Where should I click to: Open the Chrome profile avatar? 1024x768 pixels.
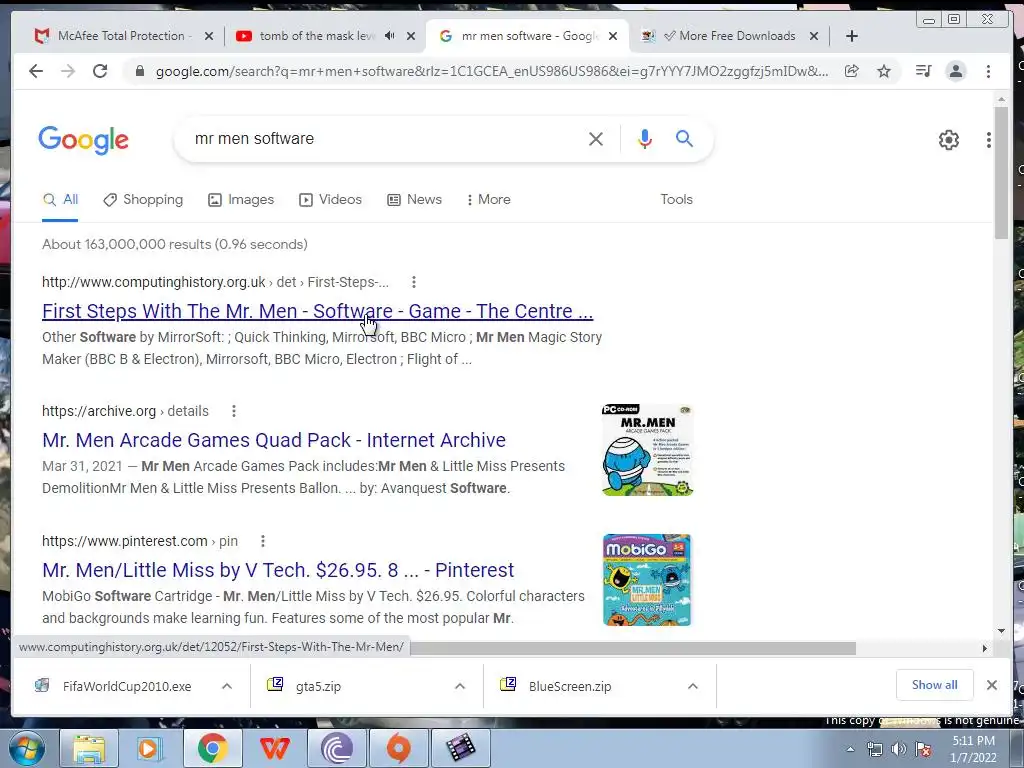click(955, 71)
